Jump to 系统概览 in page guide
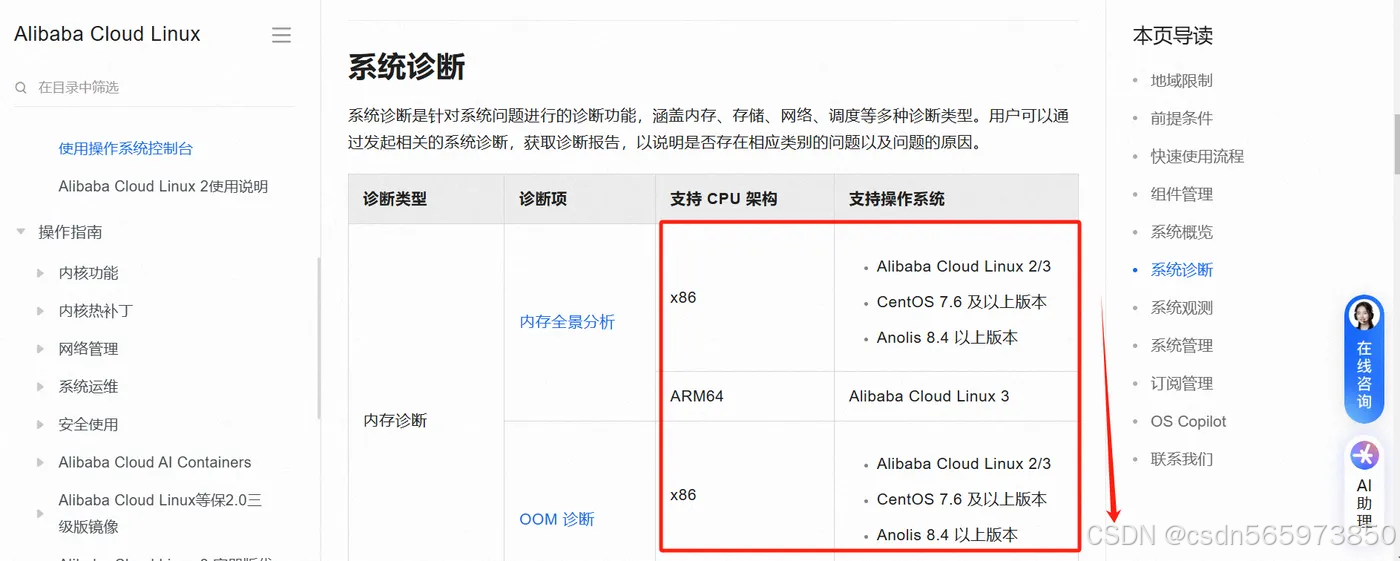The width and height of the screenshot is (1400, 561). (1181, 232)
